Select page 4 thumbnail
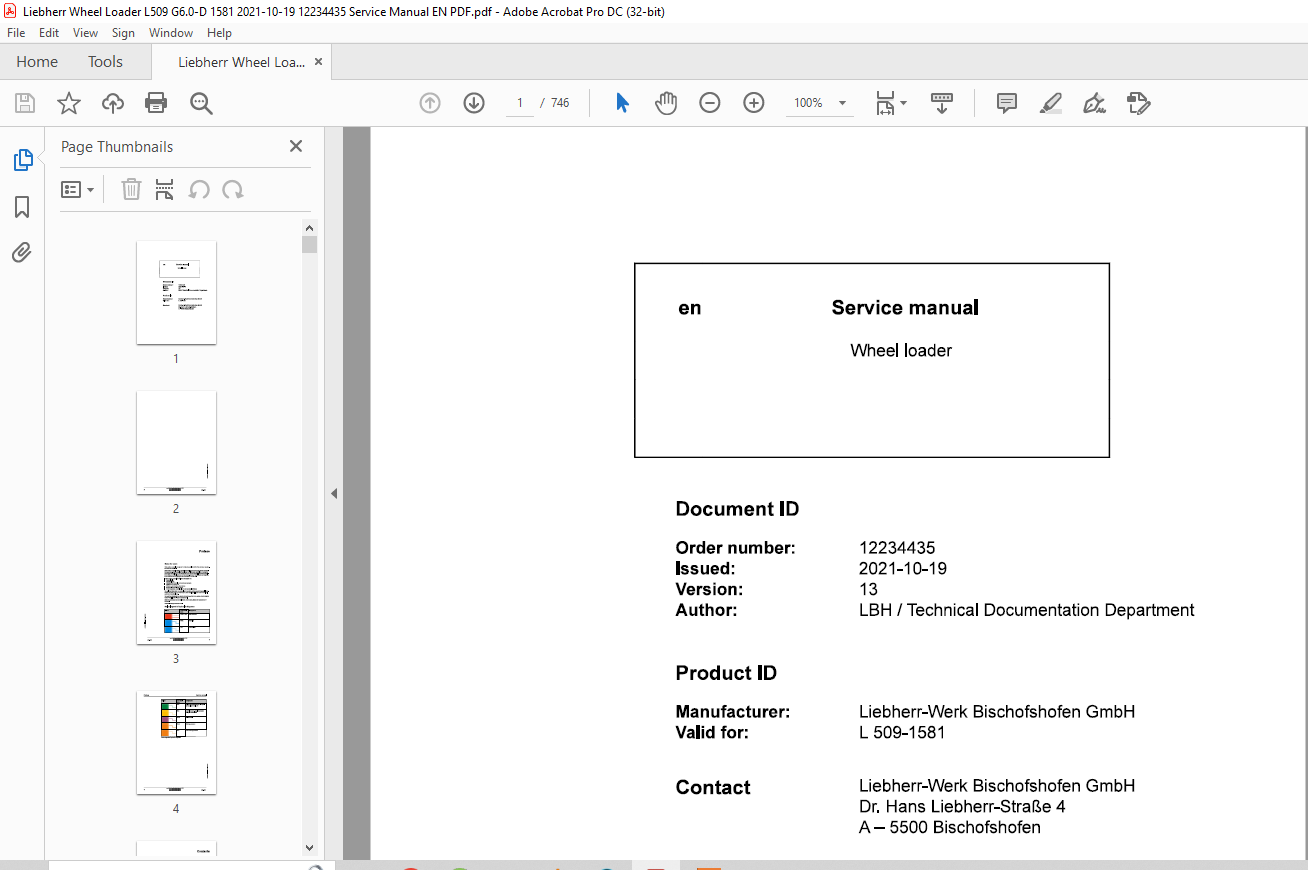Image resolution: width=1308 pixels, height=870 pixels. pyautogui.click(x=176, y=742)
